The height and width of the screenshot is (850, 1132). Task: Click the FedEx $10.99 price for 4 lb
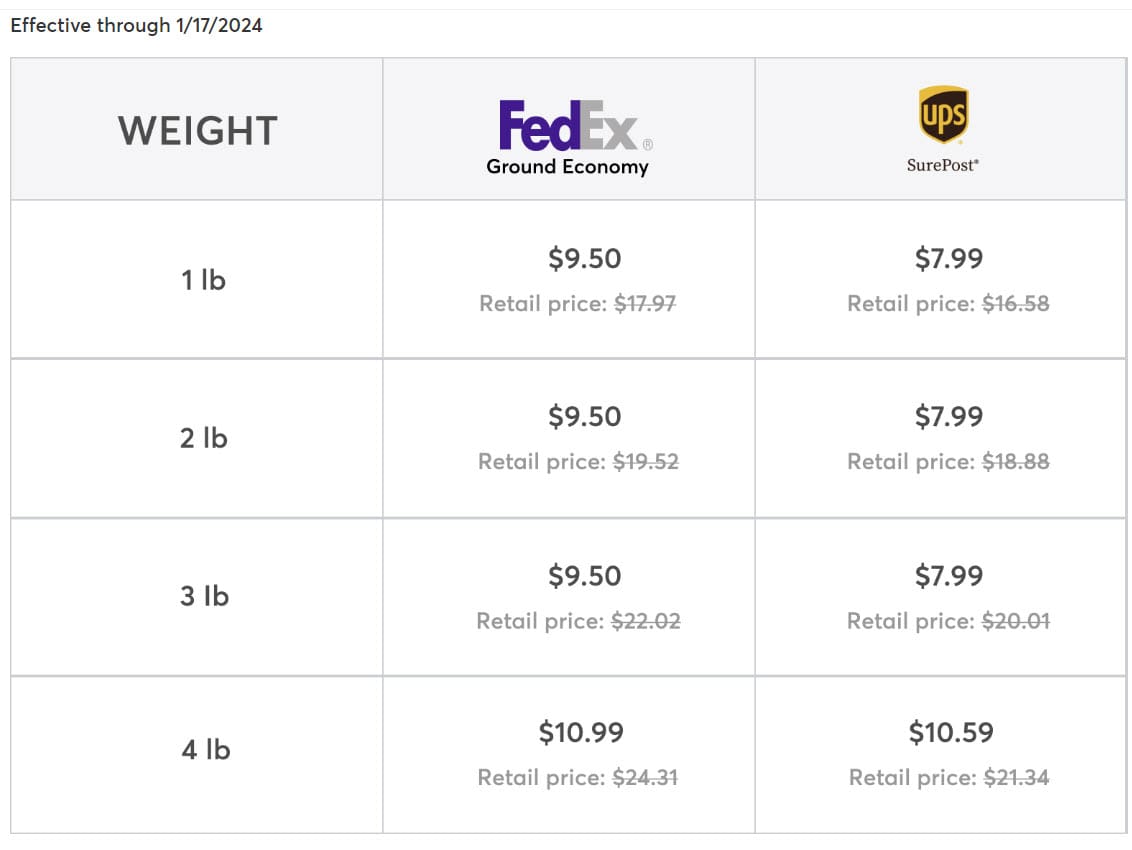pyautogui.click(x=580, y=733)
